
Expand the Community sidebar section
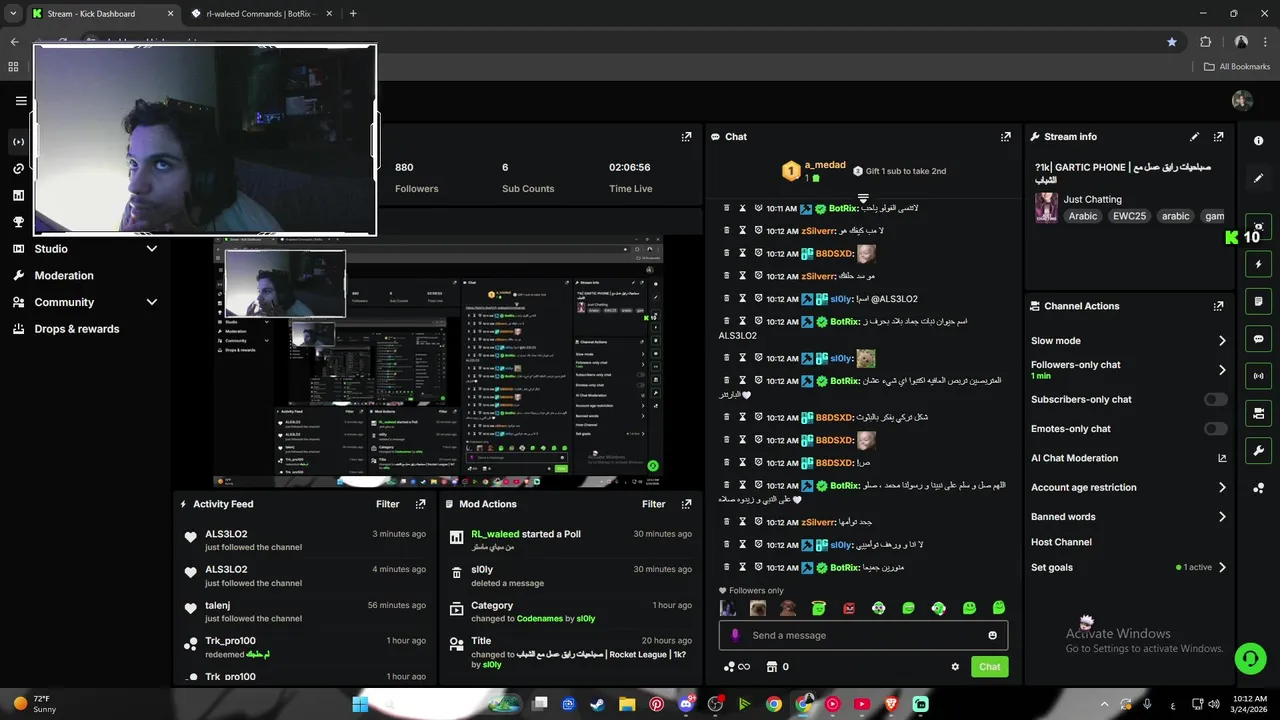(x=152, y=302)
